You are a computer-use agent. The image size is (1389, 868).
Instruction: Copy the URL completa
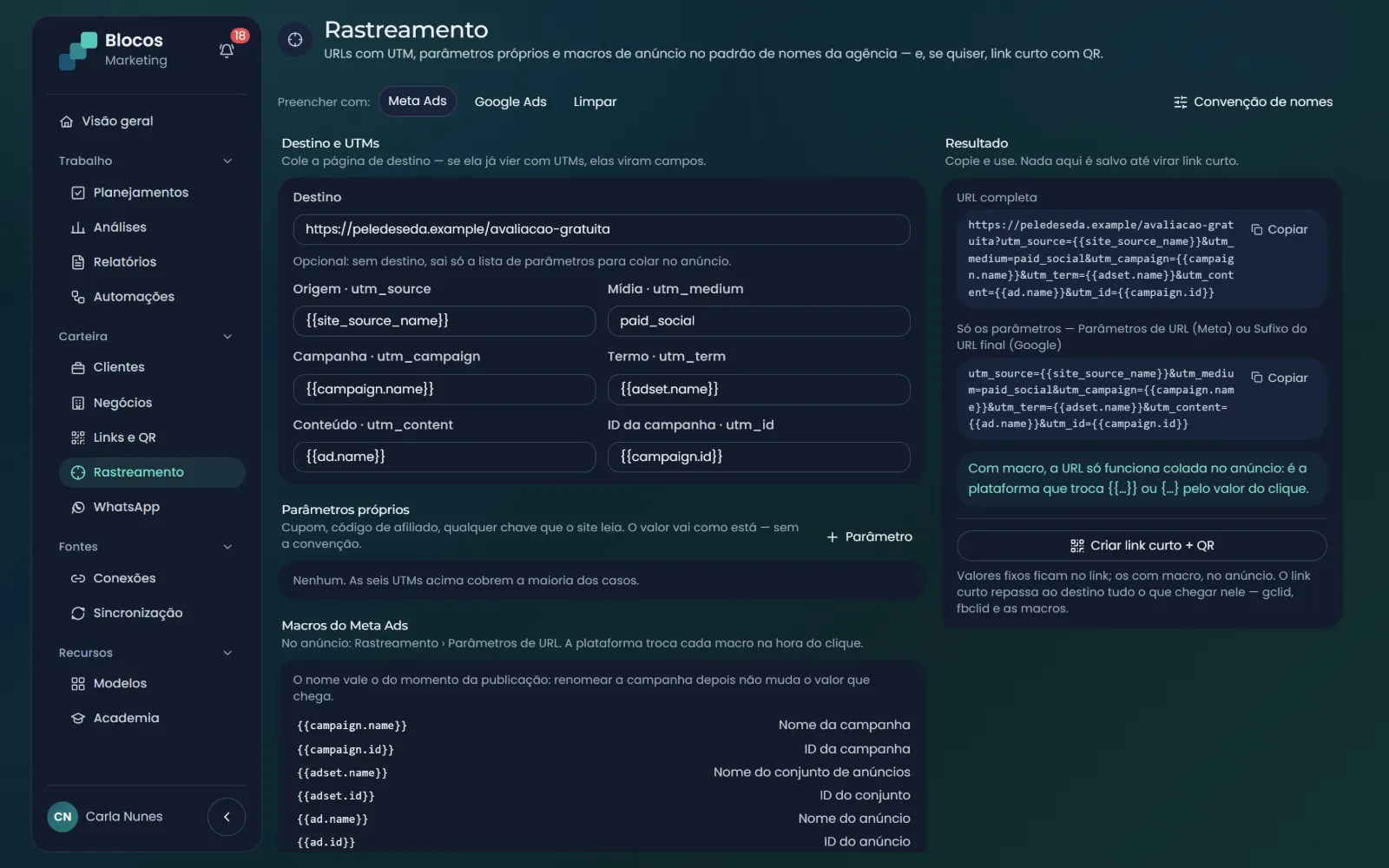1280,229
